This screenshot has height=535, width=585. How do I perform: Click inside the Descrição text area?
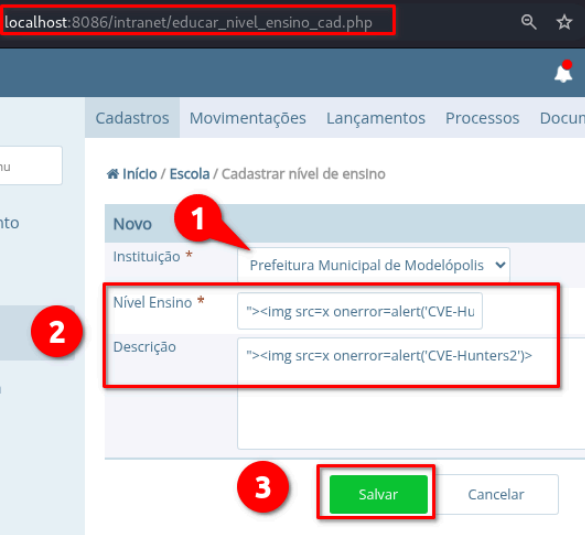[411, 394]
